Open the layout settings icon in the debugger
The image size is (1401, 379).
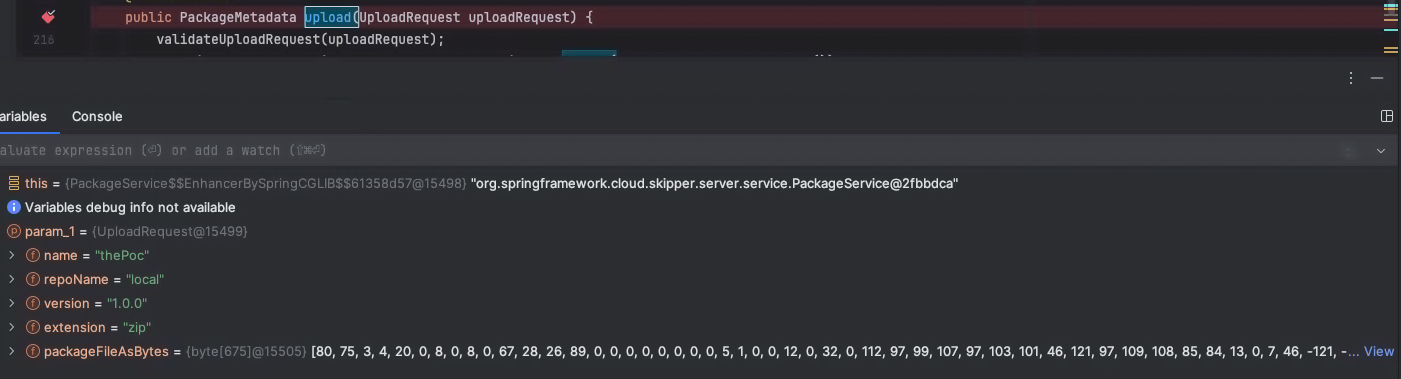click(1387, 116)
